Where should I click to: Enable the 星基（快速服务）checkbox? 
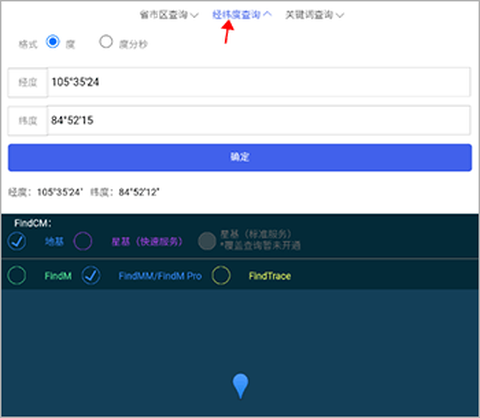tap(83, 241)
